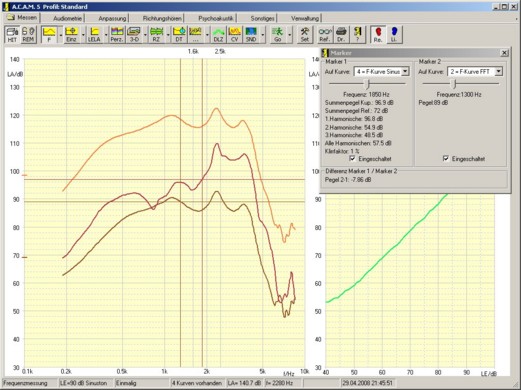
Task: Expand Marker 1 Auf Kurve dropdown
Action: pyautogui.click(x=405, y=71)
